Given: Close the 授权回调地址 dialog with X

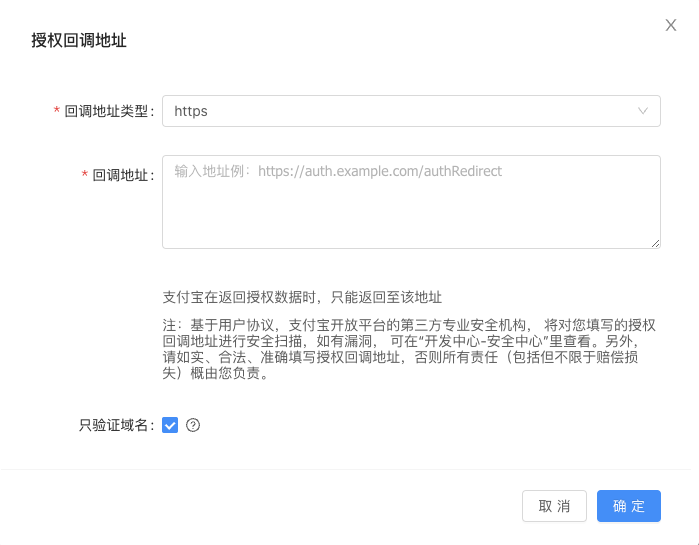Looking at the screenshot, I should 671,25.
